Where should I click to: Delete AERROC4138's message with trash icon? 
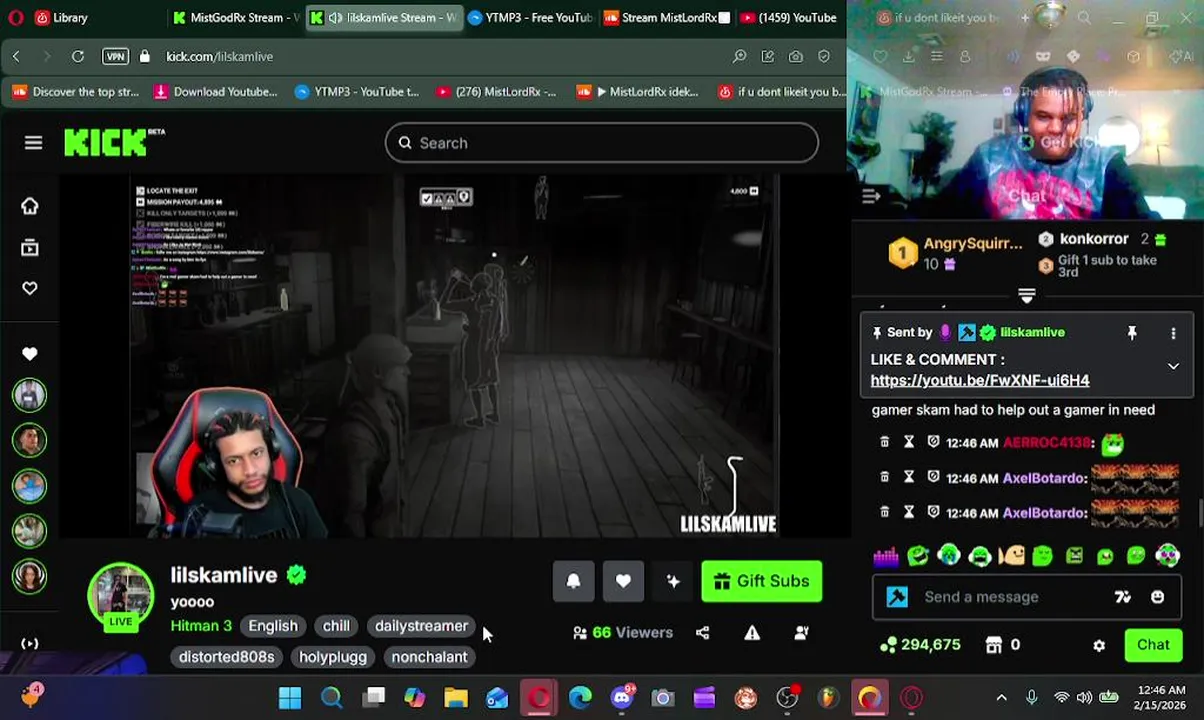click(x=884, y=442)
